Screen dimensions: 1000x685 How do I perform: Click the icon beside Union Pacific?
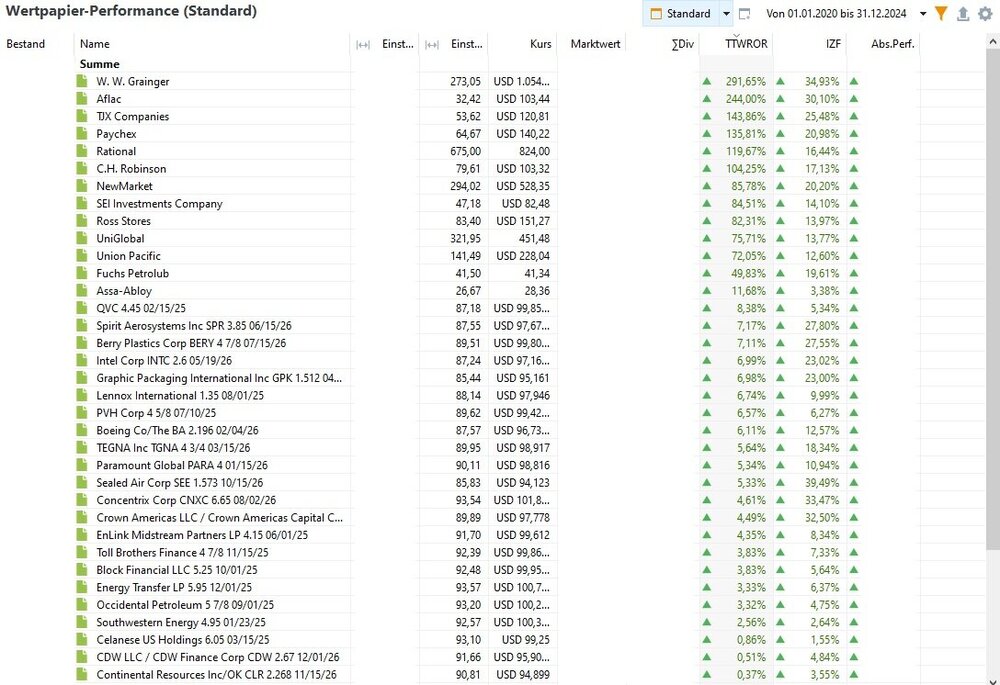point(82,255)
